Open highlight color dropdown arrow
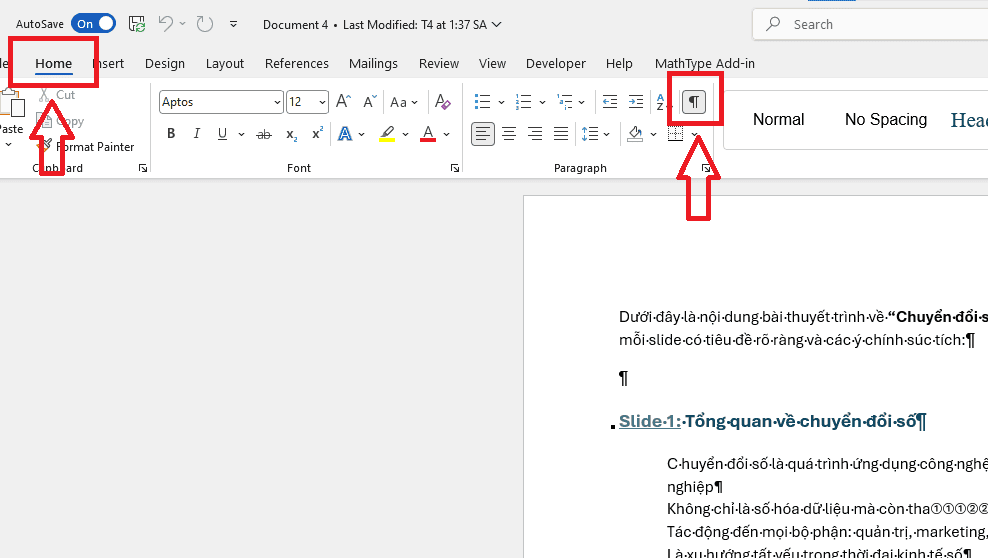 [x=405, y=134]
